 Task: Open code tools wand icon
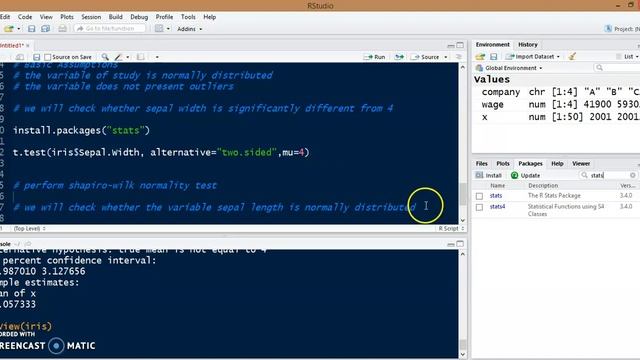[x=119, y=57]
